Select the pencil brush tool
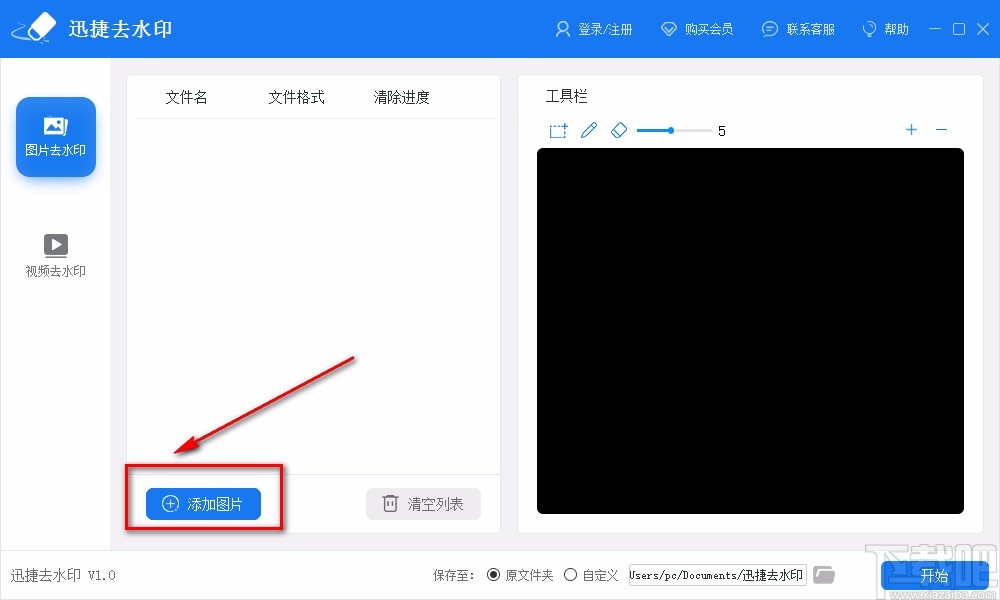Viewport: 1000px width, 600px height. click(x=589, y=130)
